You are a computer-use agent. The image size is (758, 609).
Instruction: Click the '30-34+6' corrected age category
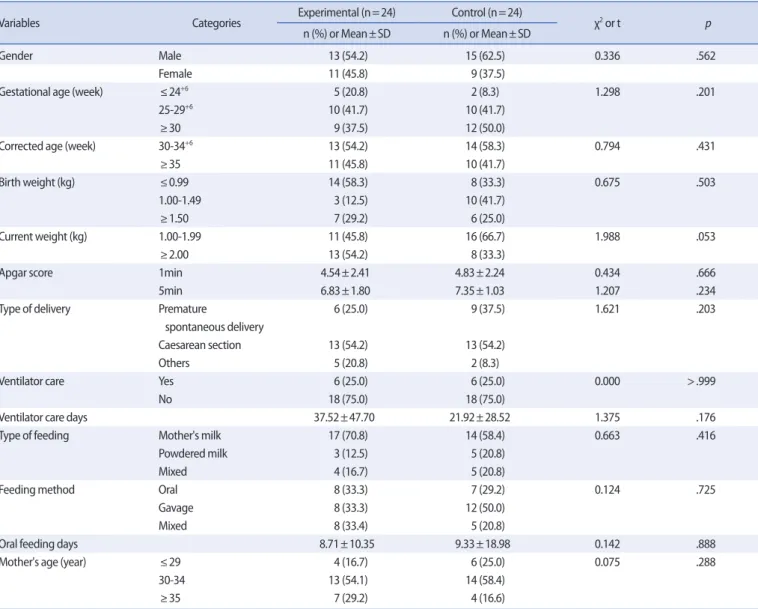point(175,145)
